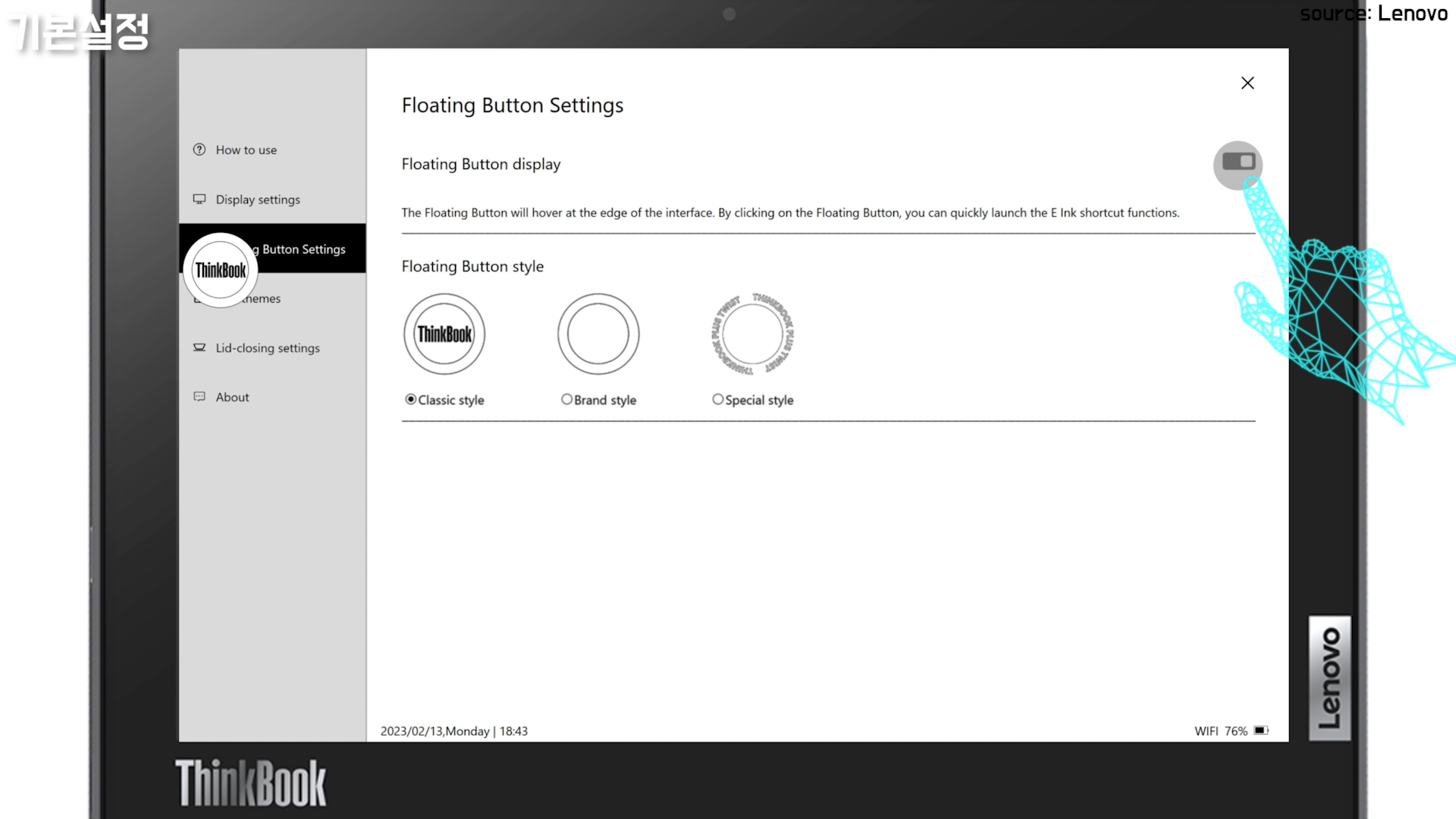Viewport: 1456px width, 819px height.
Task: Click the How to use question icon
Action: coord(199,149)
